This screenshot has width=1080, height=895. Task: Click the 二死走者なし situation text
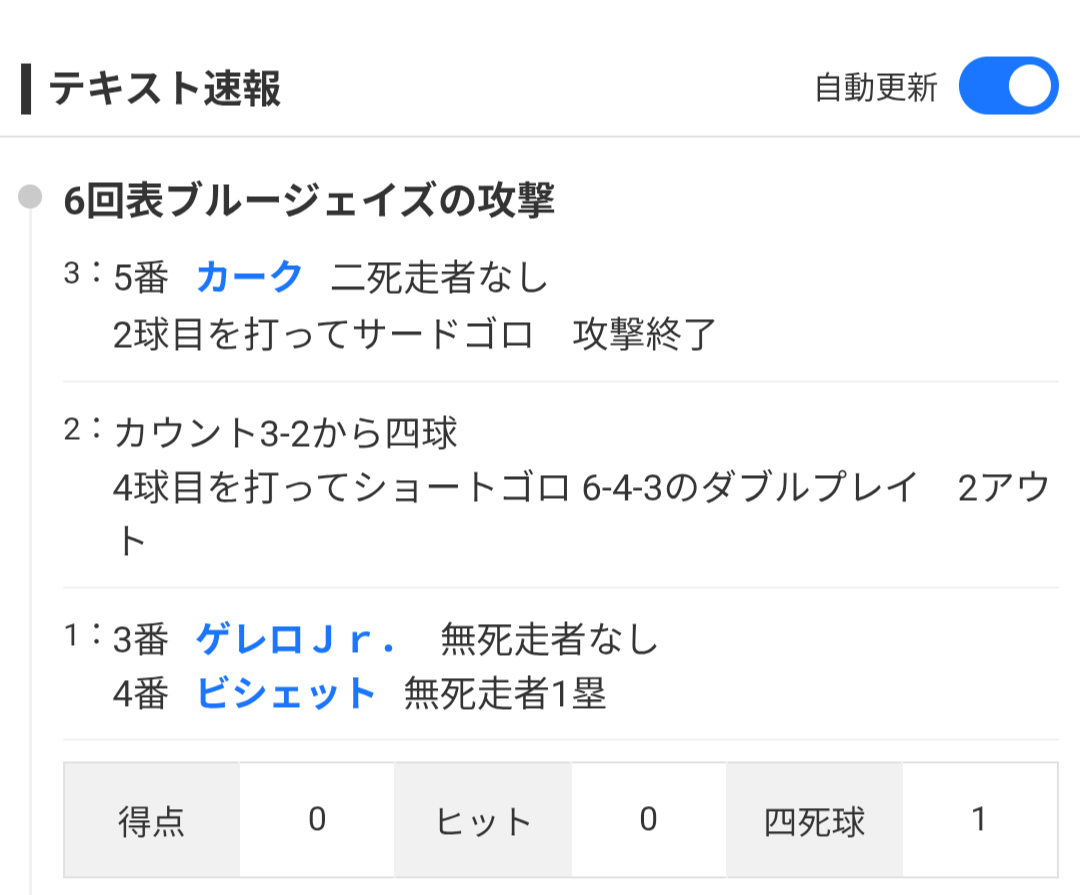[x=440, y=277]
